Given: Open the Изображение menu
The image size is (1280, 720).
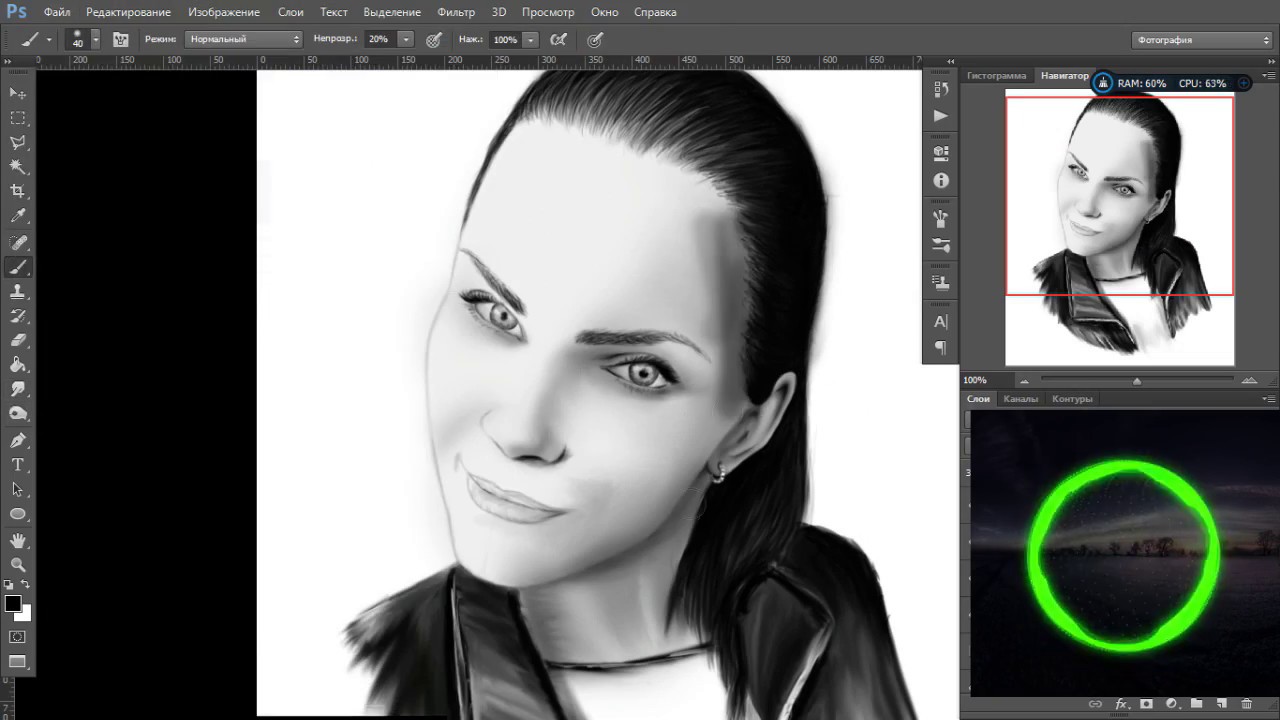Looking at the screenshot, I should [x=224, y=12].
